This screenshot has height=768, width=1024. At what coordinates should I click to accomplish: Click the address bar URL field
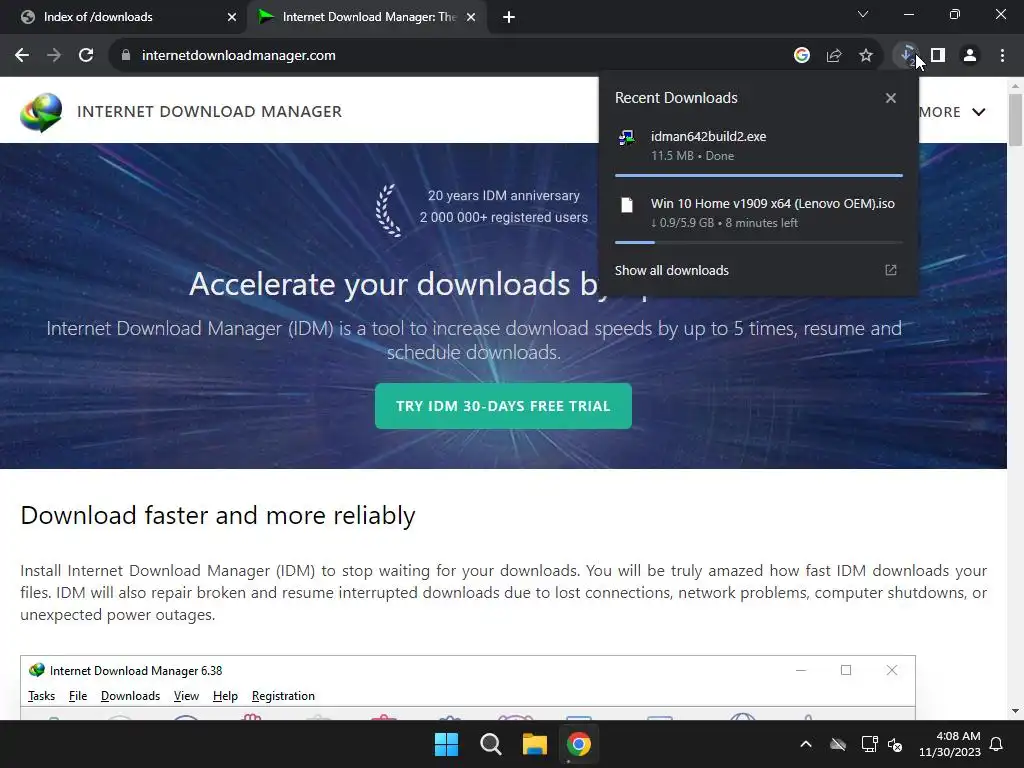(451, 56)
